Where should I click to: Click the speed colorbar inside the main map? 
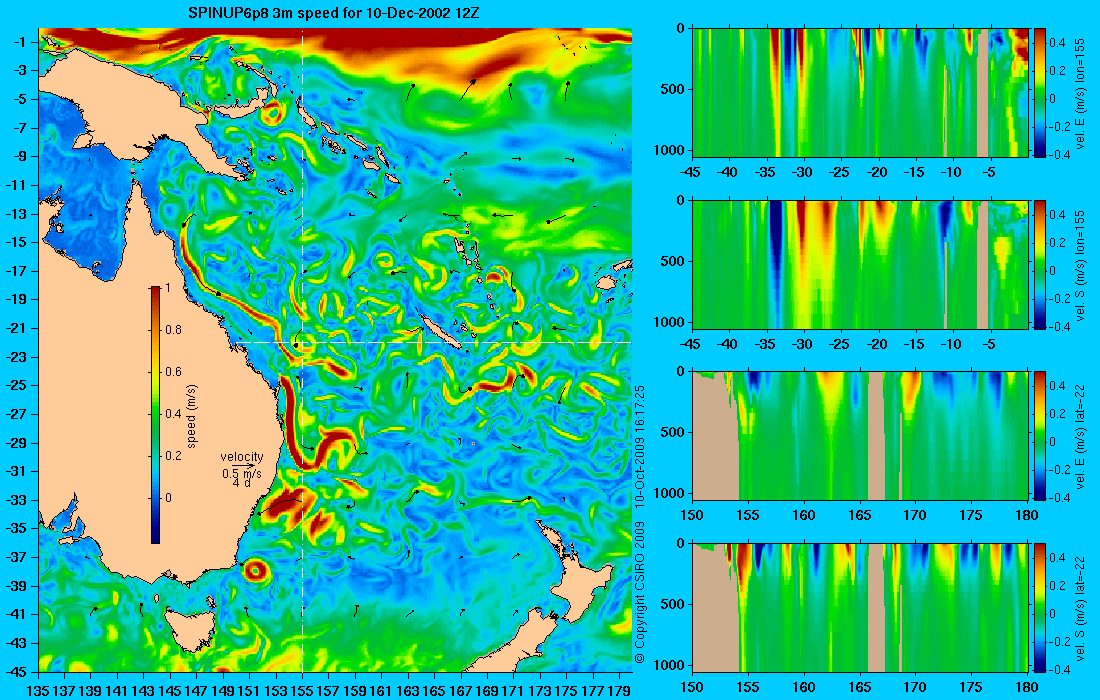(155, 415)
